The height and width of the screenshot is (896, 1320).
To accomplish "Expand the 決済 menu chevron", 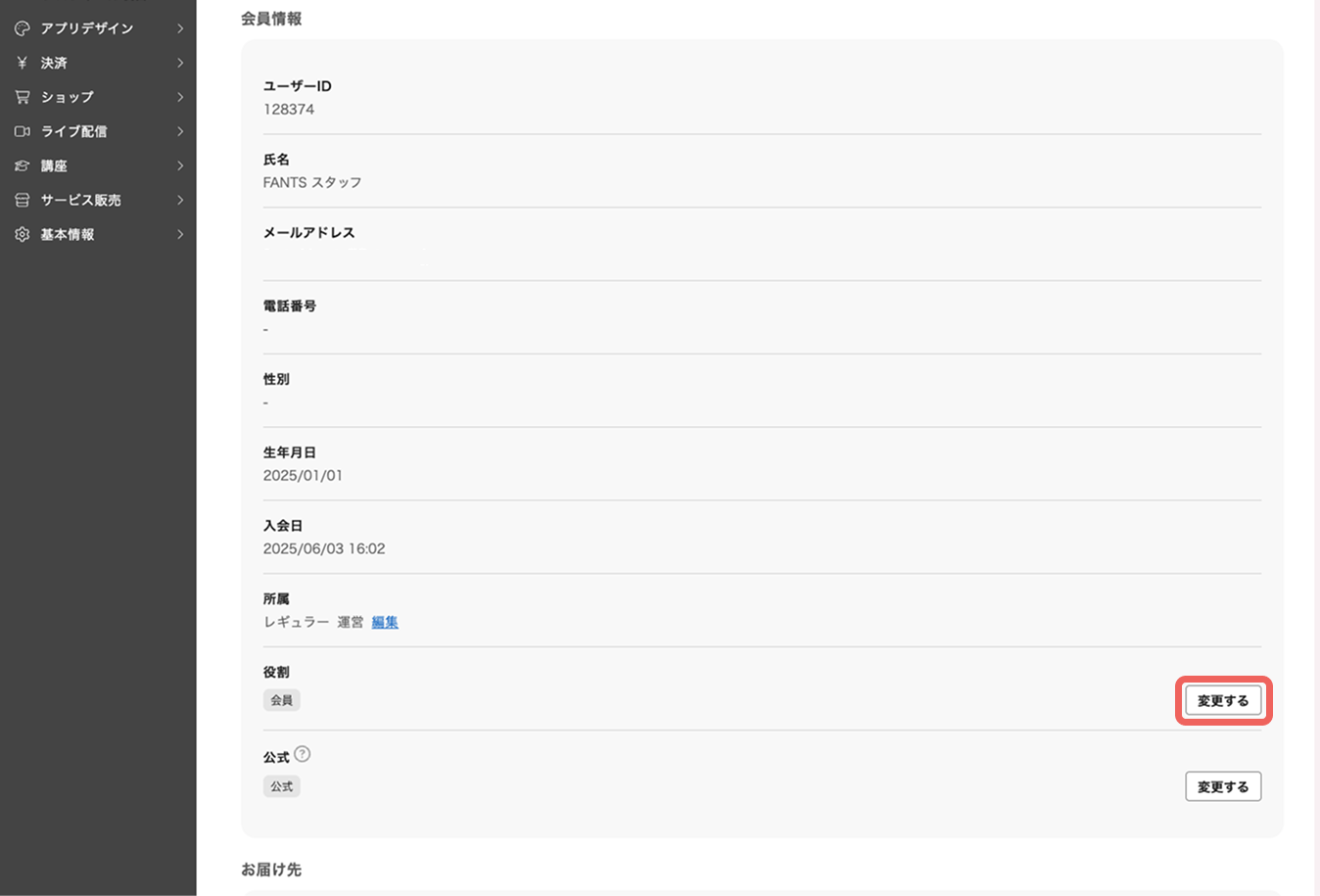I will click(180, 63).
